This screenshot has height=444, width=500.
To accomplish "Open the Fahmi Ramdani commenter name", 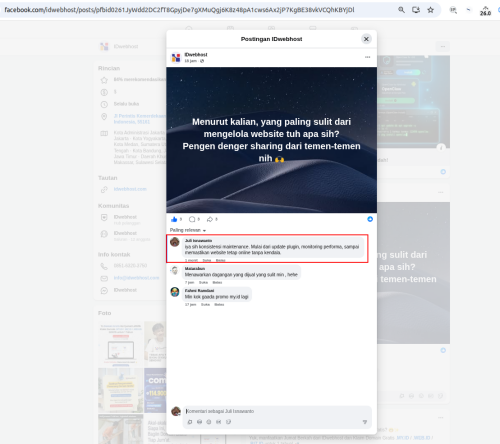I will (x=199, y=291).
